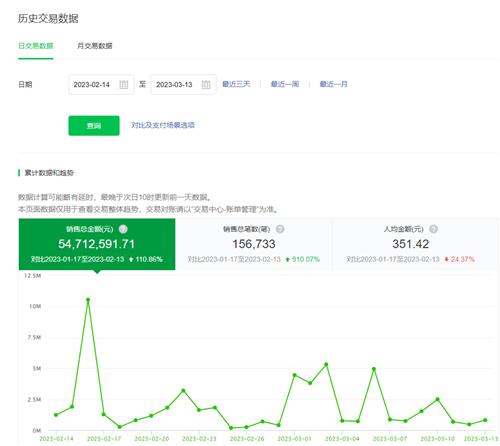Click the highest peak data point on chart

[x=88, y=300]
